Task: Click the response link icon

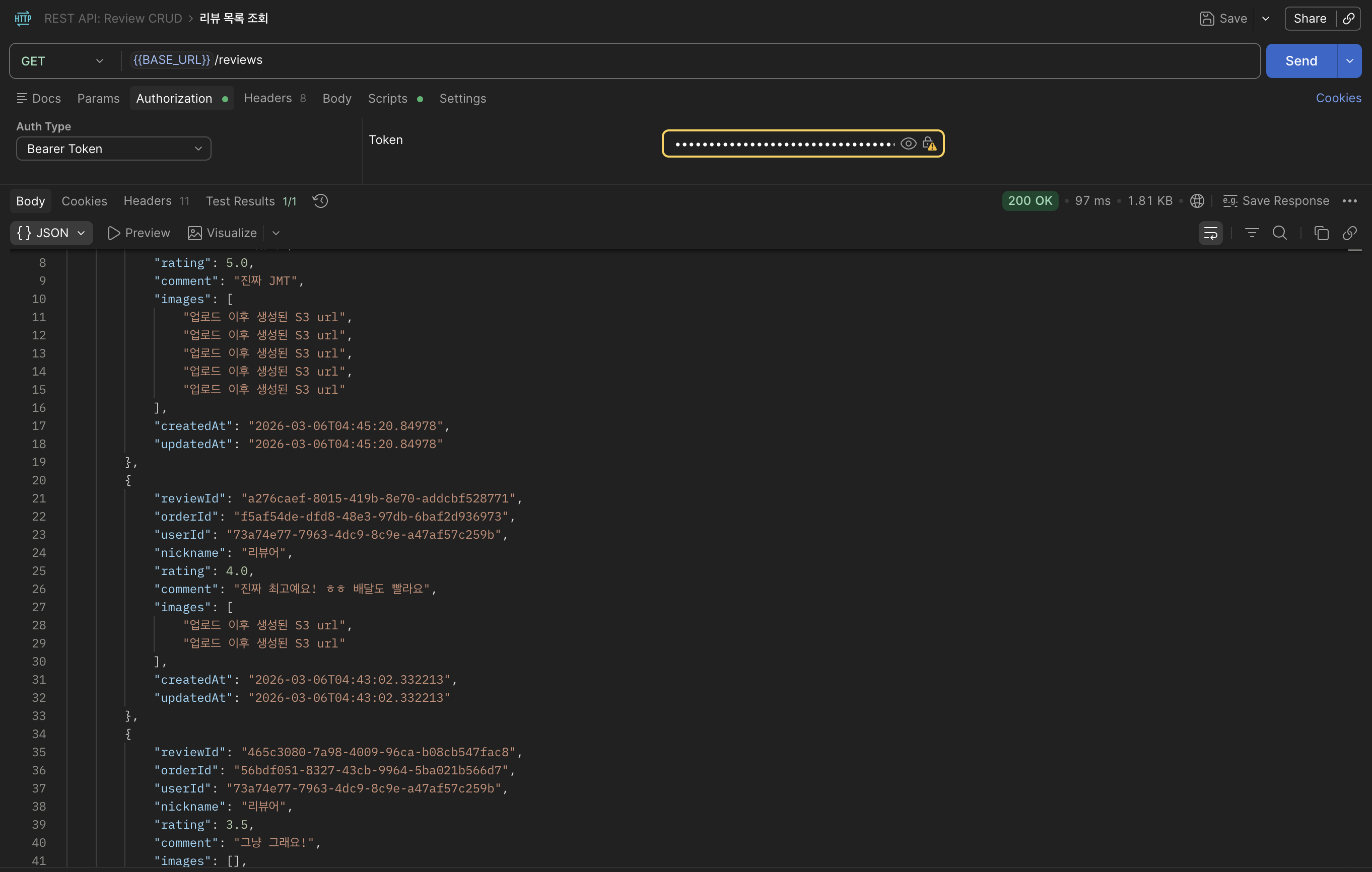Action: (1350, 233)
